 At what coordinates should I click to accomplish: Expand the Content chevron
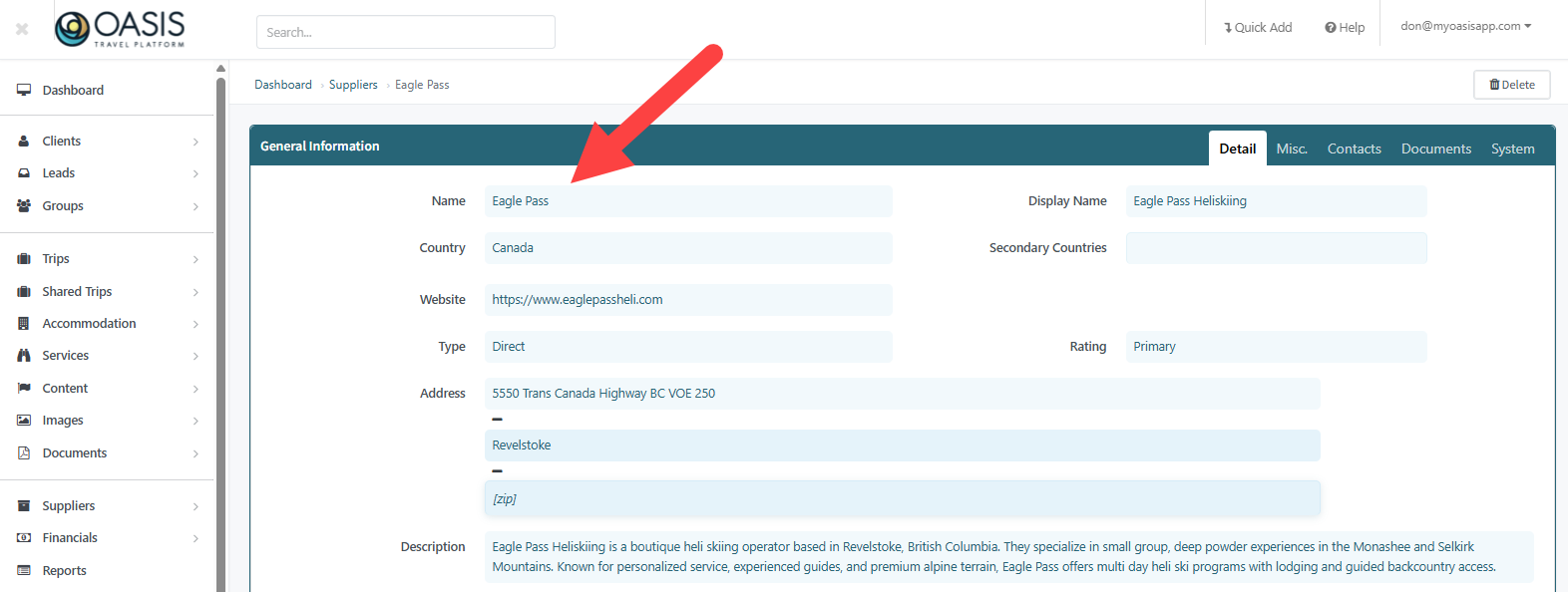point(196,389)
